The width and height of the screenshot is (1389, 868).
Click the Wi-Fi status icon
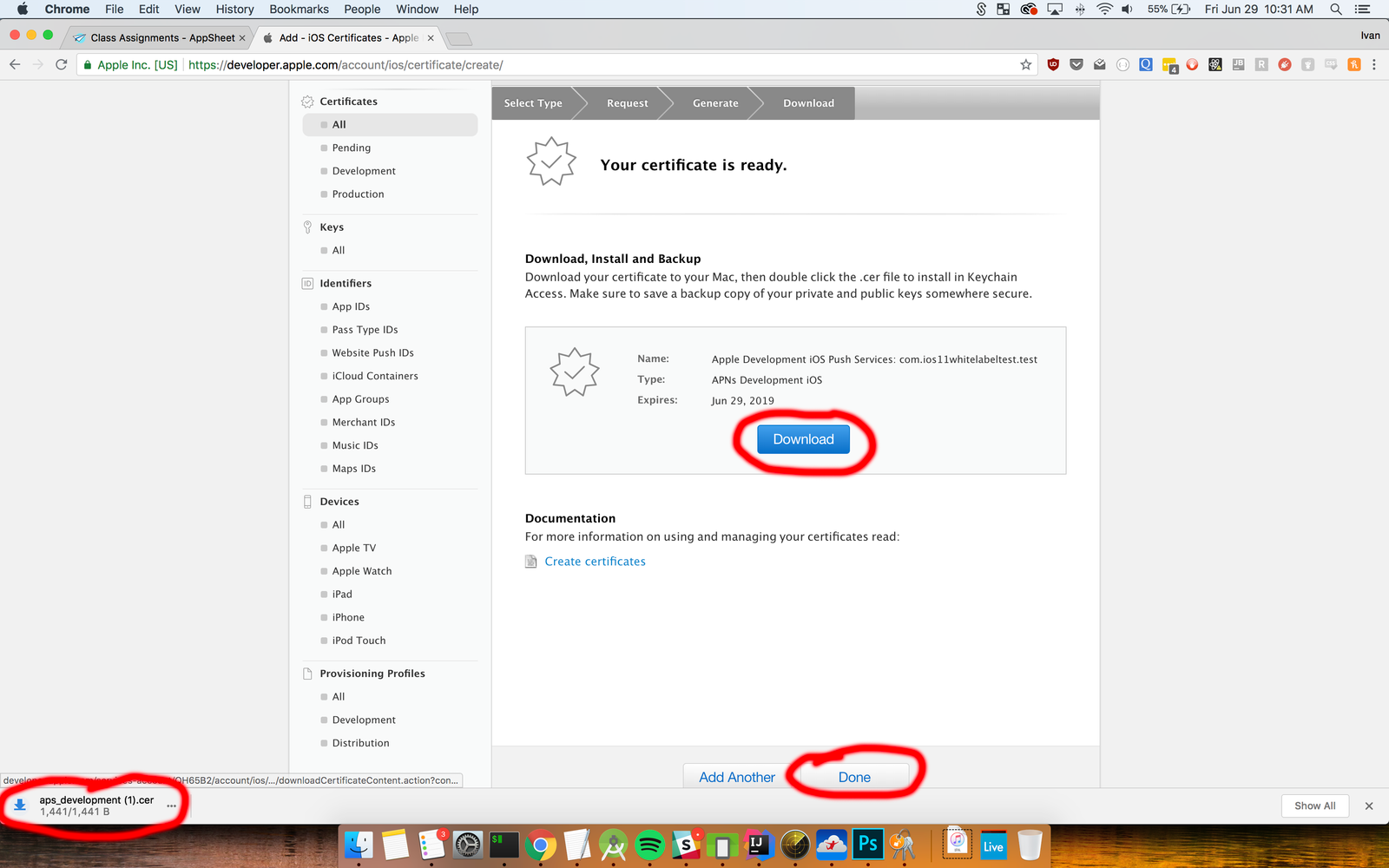(x=1104, y=9)
